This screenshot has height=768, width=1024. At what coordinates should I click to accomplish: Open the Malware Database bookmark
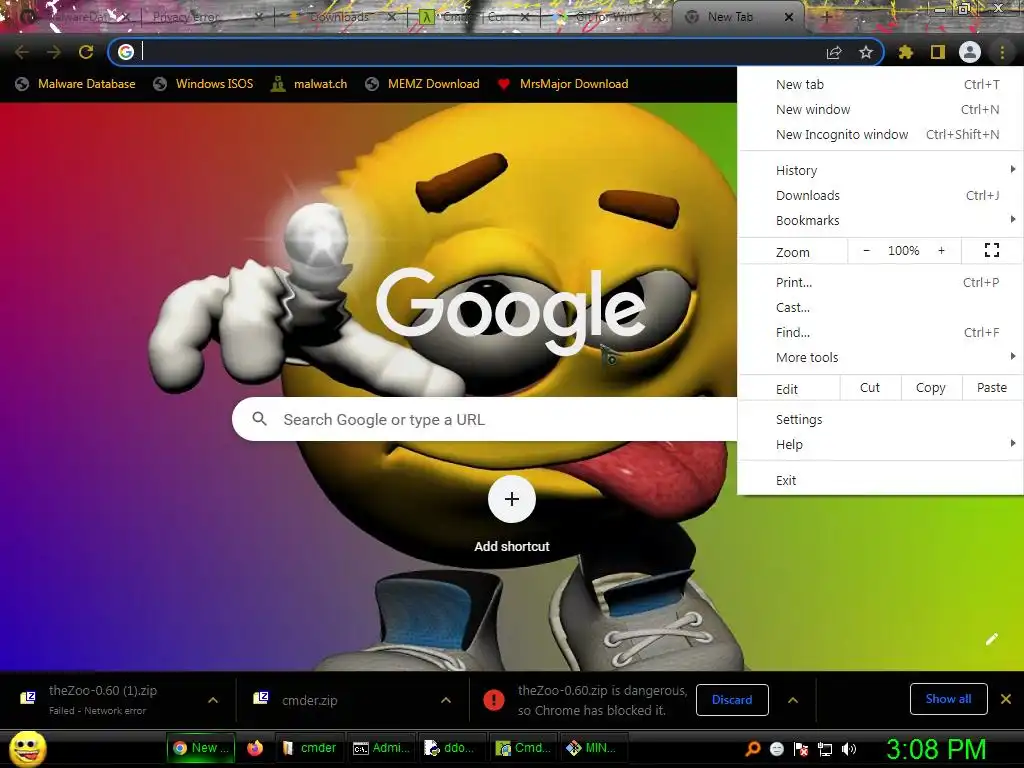coord(75,84)
